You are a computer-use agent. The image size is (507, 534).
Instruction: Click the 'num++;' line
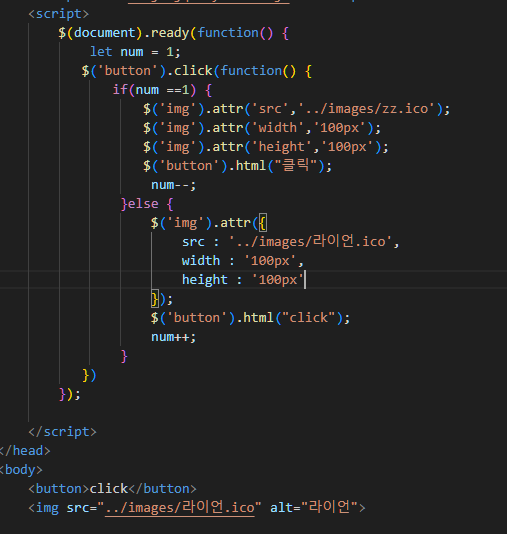(x=173, y=337)
